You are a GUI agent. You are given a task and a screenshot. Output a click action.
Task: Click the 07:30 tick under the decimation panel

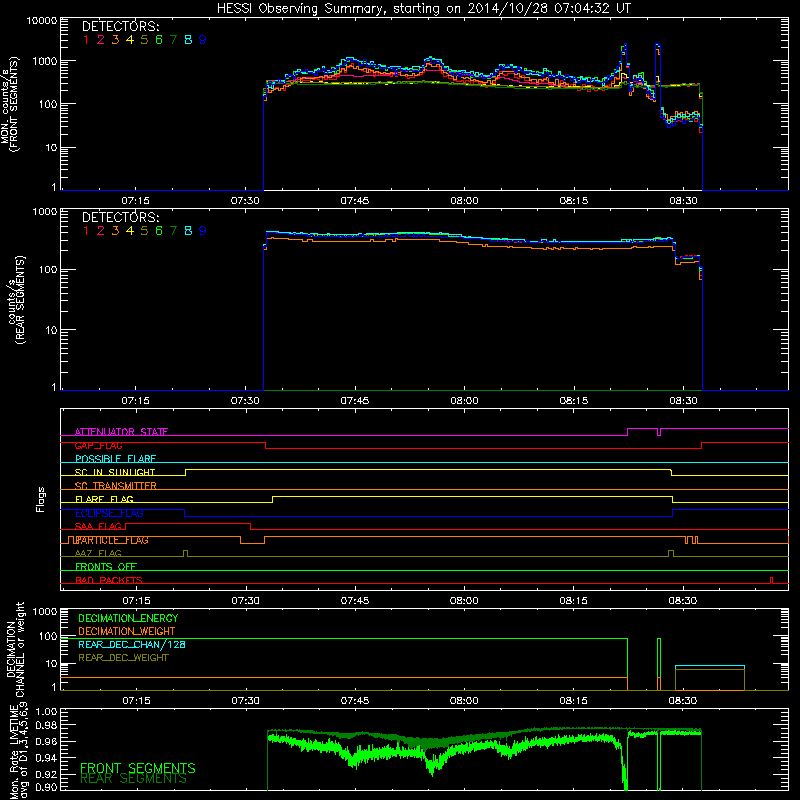(245, 701)
